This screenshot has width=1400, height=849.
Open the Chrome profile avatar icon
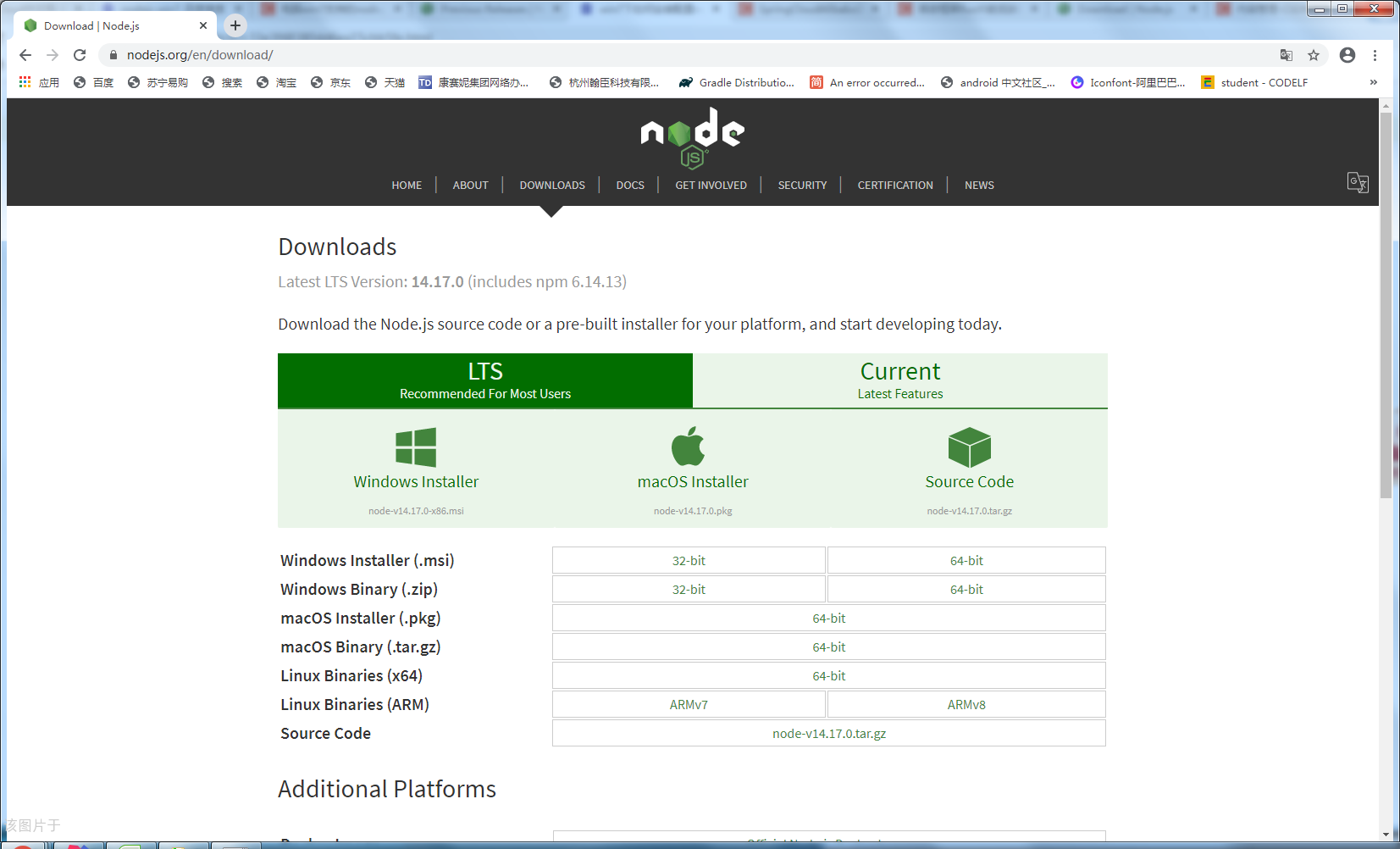1347,55
